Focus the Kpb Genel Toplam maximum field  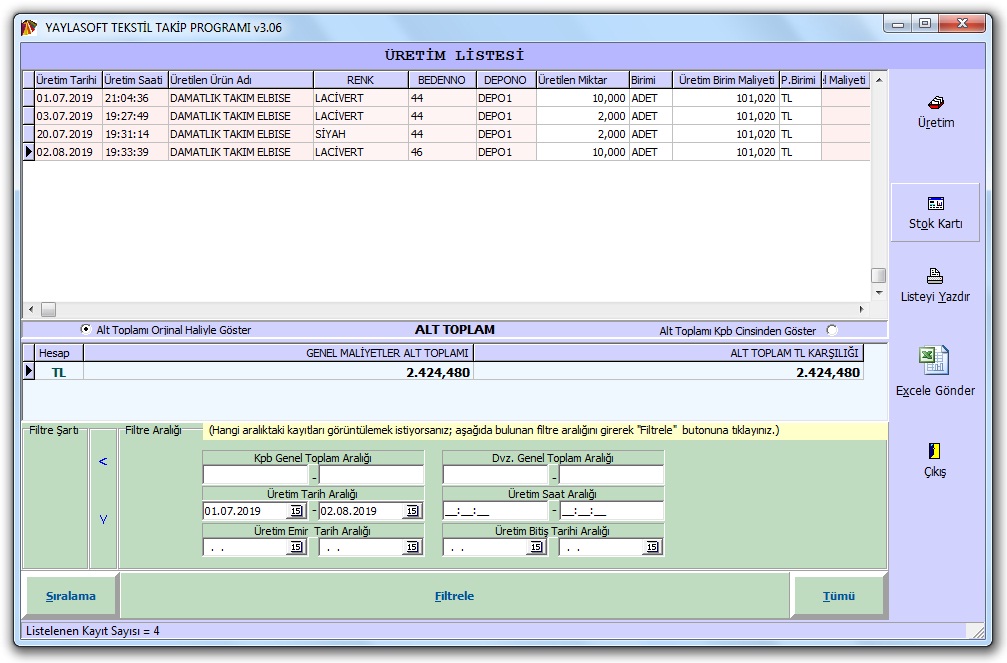click(371, 475)
